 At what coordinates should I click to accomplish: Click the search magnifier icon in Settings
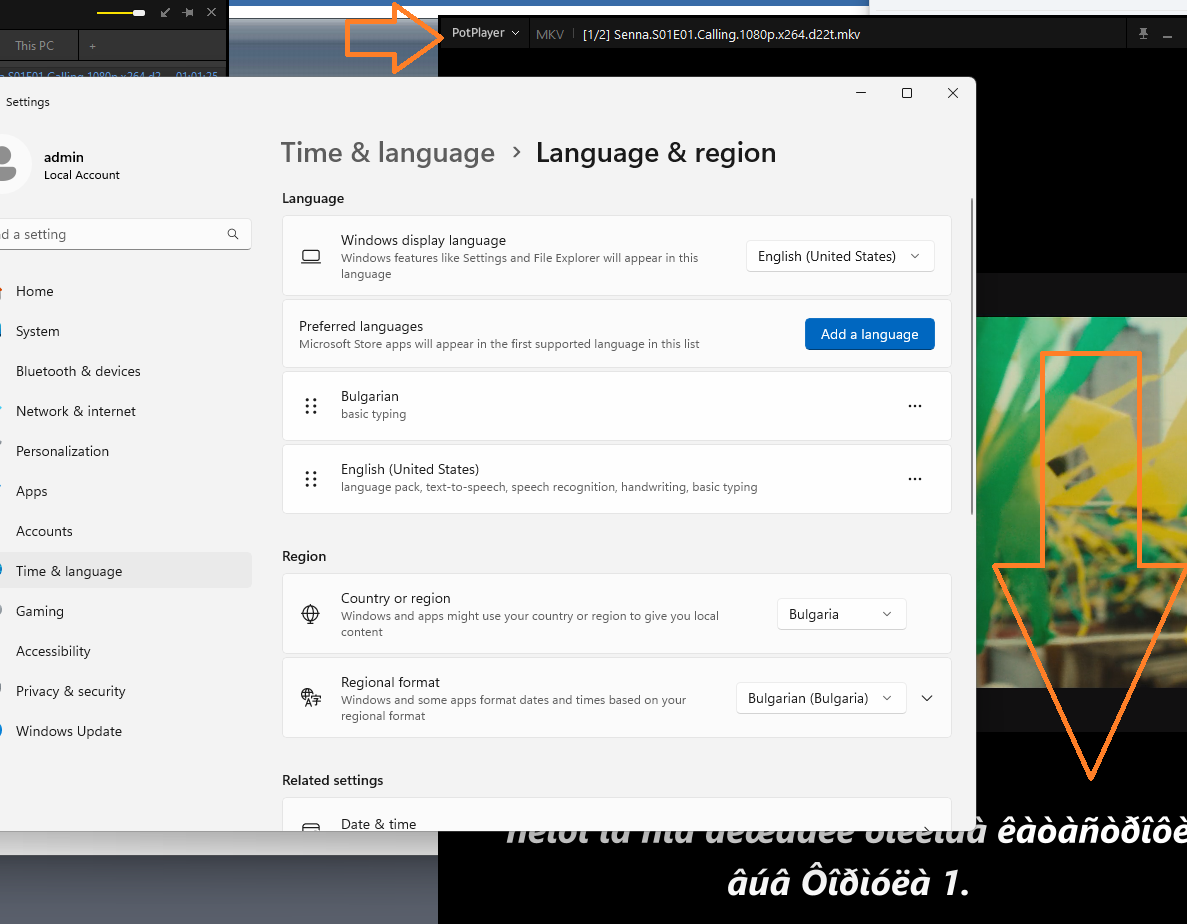point(233,234)
